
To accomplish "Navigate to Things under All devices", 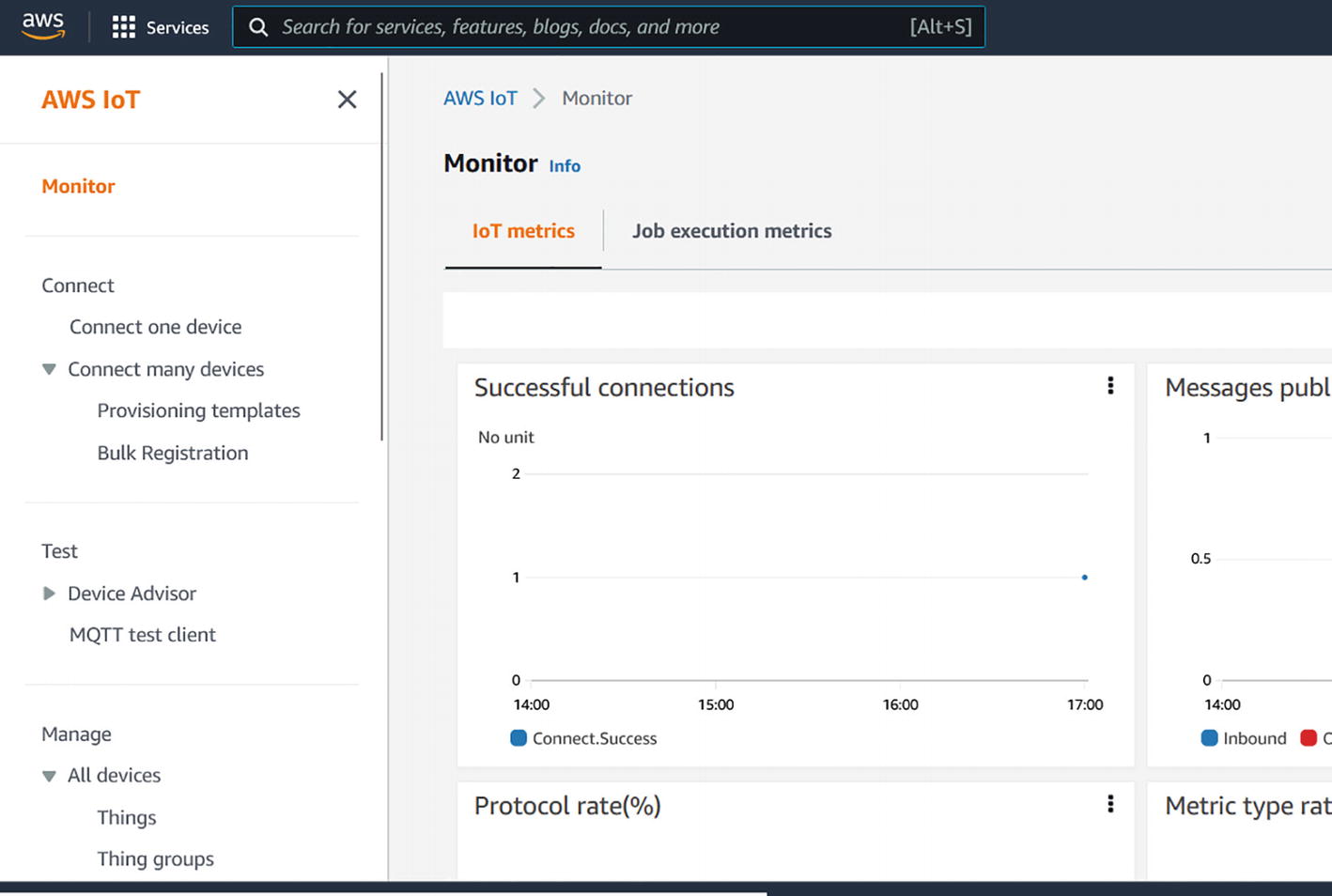I will tap(127, 817).
